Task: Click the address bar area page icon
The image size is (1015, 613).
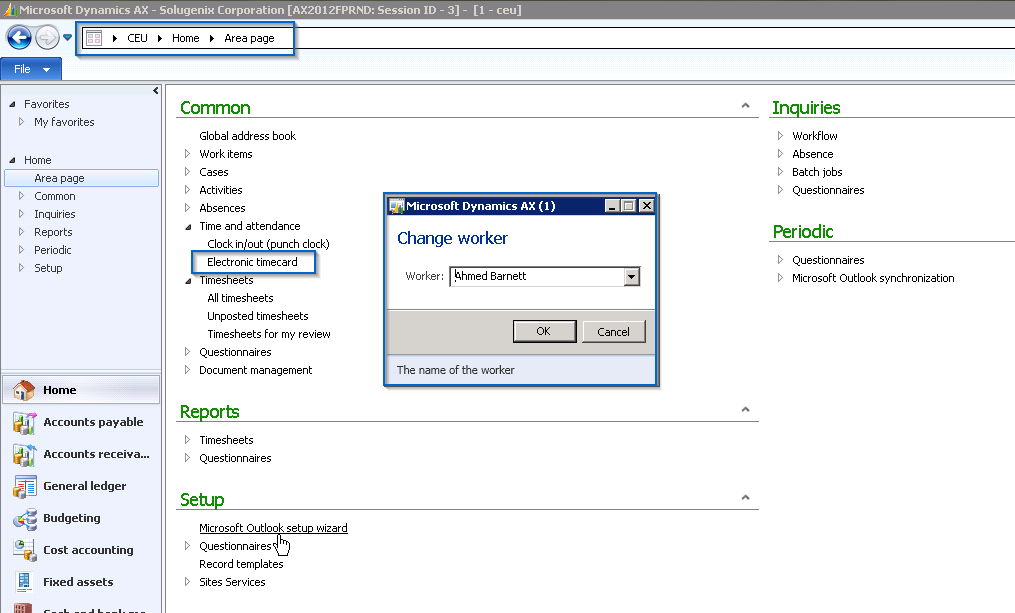Action: coord(94,38)
